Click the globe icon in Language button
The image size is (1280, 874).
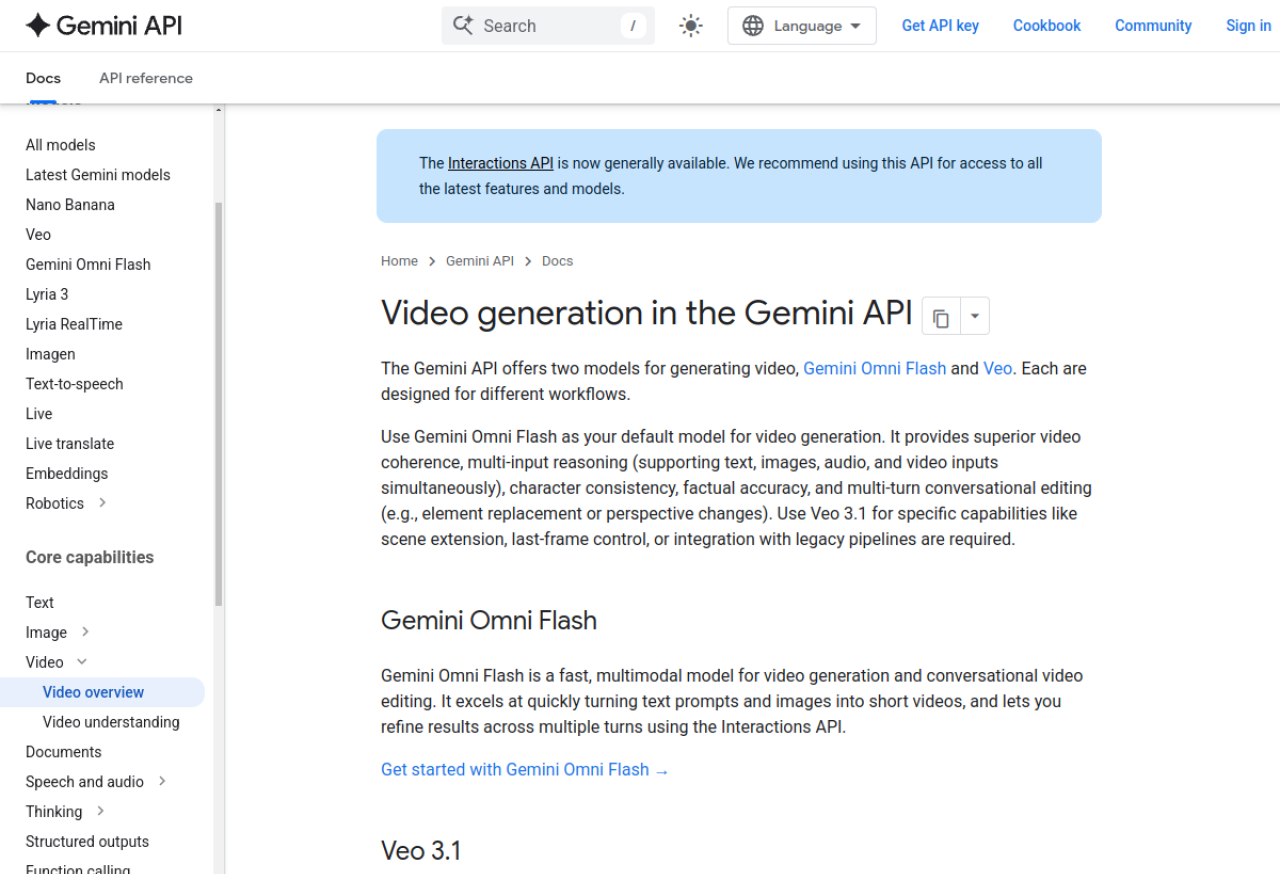(753, 26)
